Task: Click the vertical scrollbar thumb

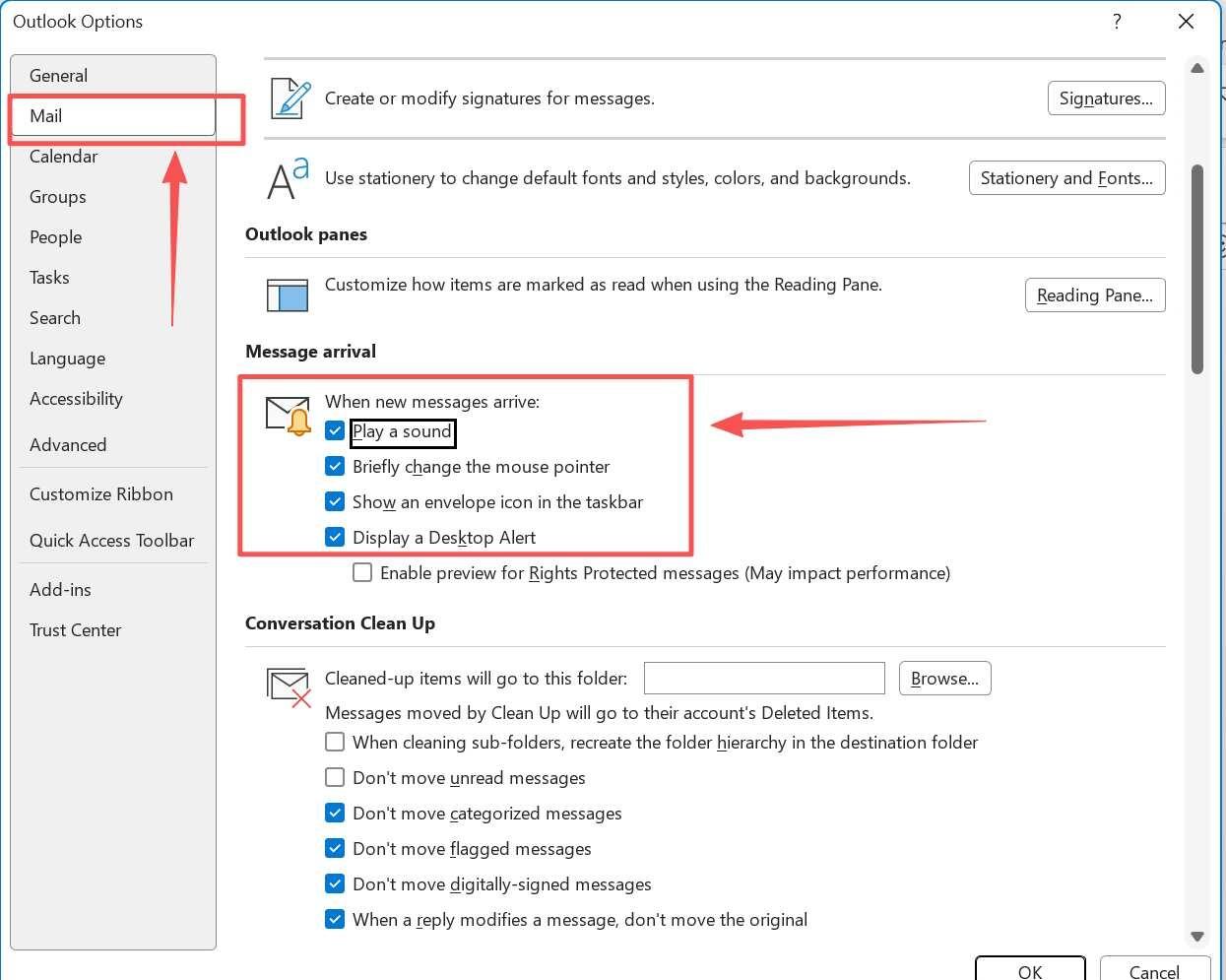Action: click(x=1197, y=269)
